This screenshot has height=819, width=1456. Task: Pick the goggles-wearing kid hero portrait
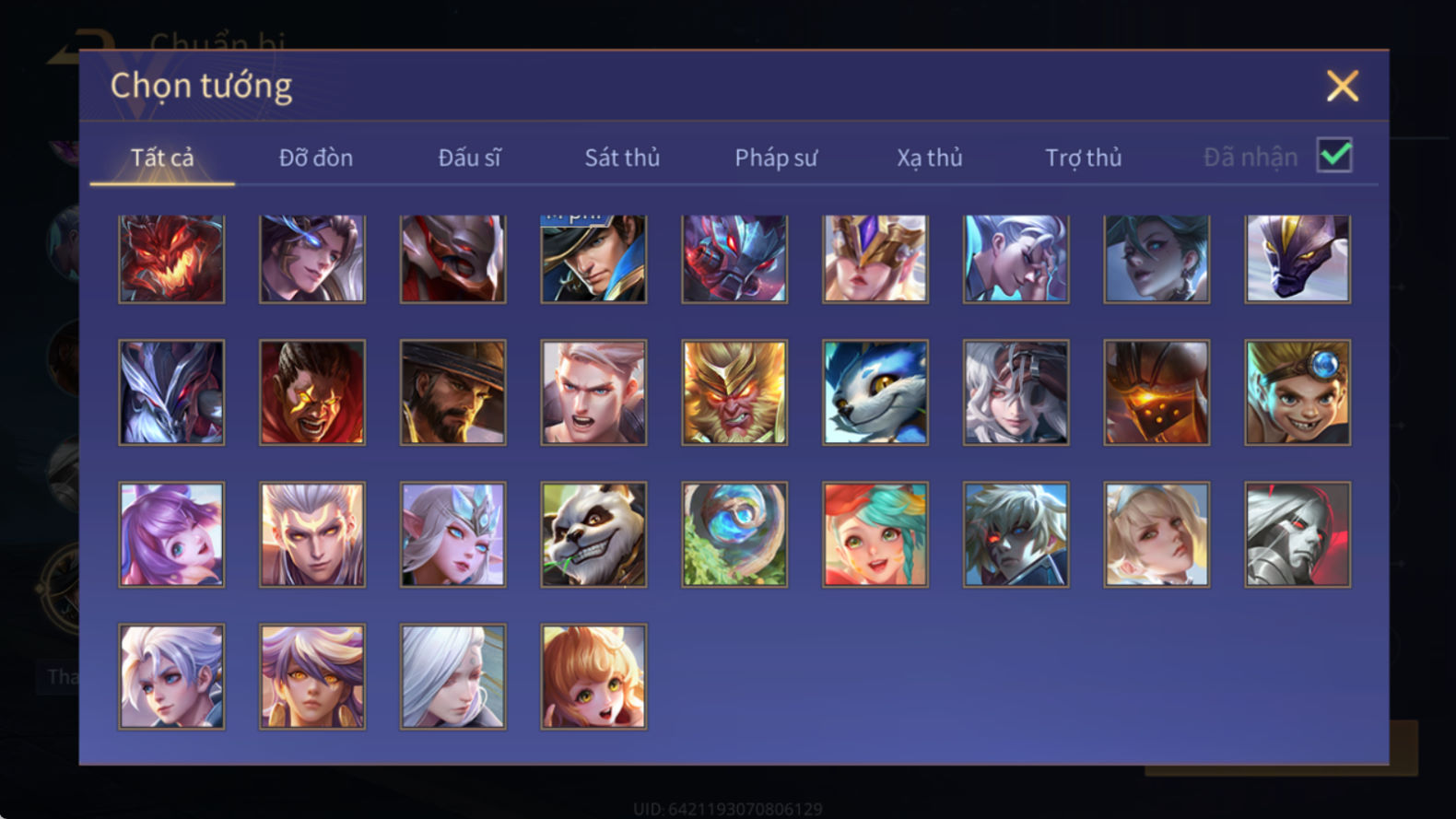[x=1297, y=392]
